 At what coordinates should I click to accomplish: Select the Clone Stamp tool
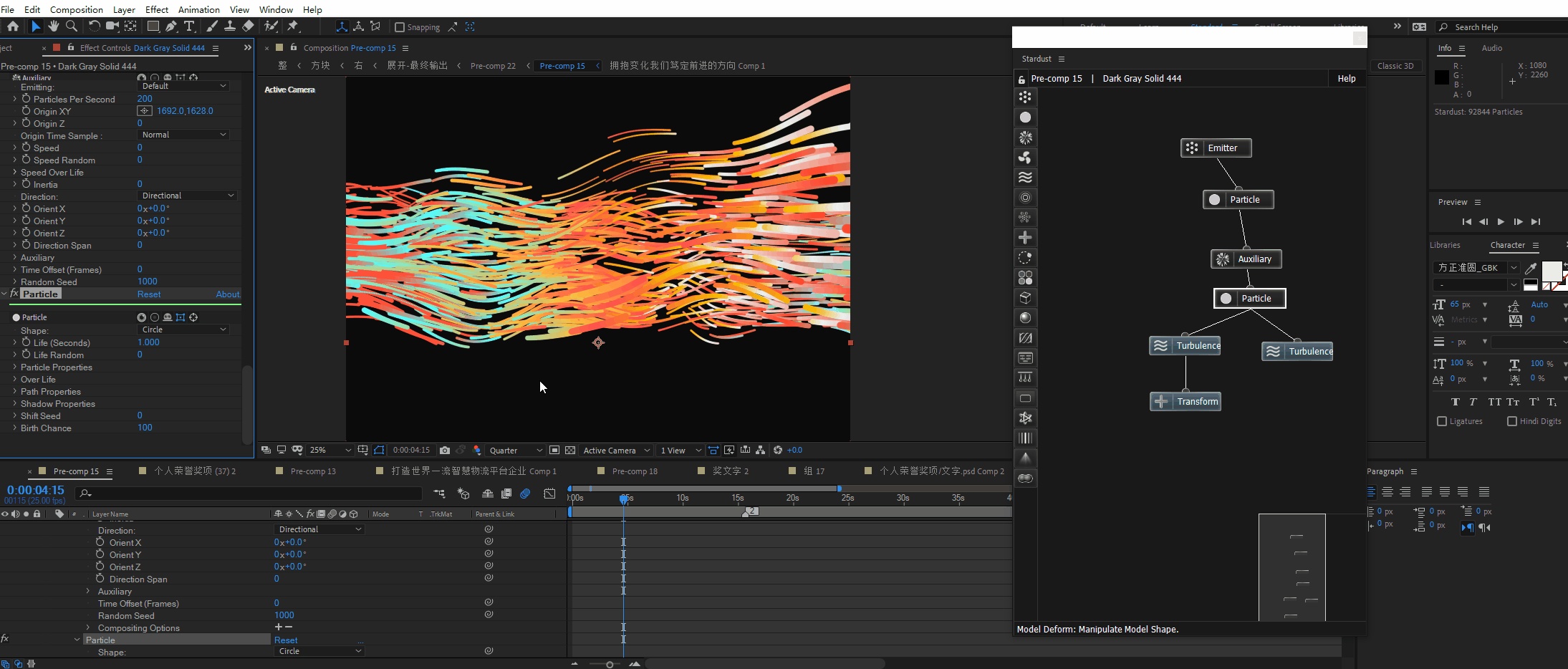[x=230, y=27]
